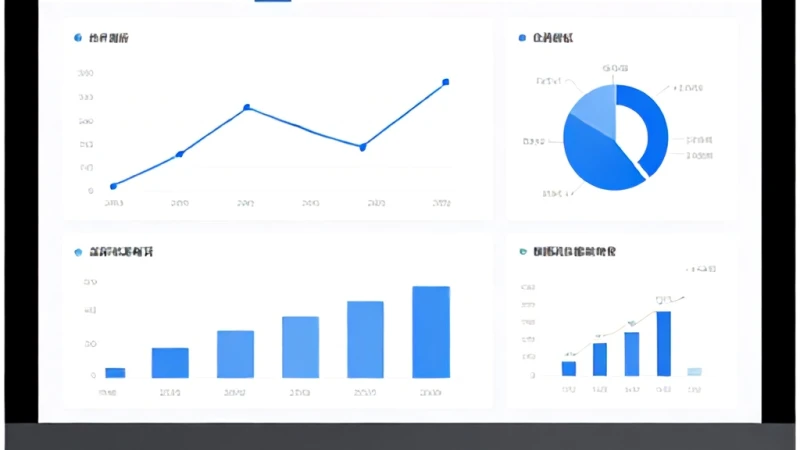Click the blue bullet icon beside the line chart title
This screenshot has width=800, height=450.
point(78,38)
